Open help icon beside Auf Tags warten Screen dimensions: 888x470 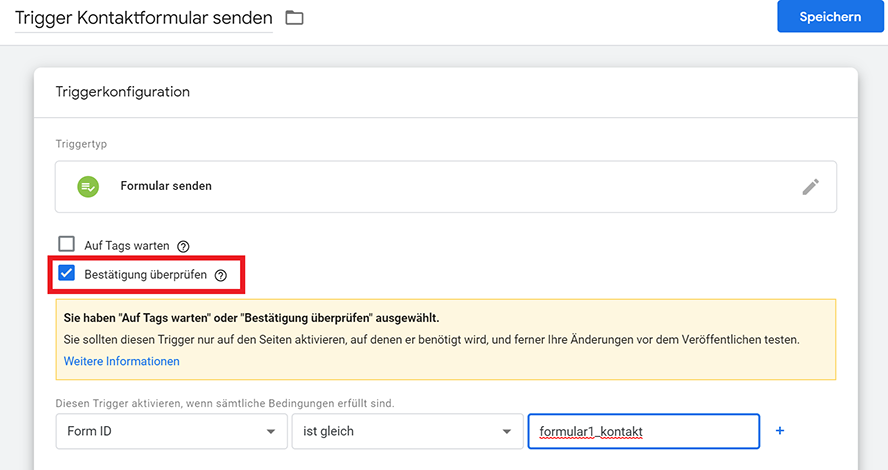[x=183, y=246]
